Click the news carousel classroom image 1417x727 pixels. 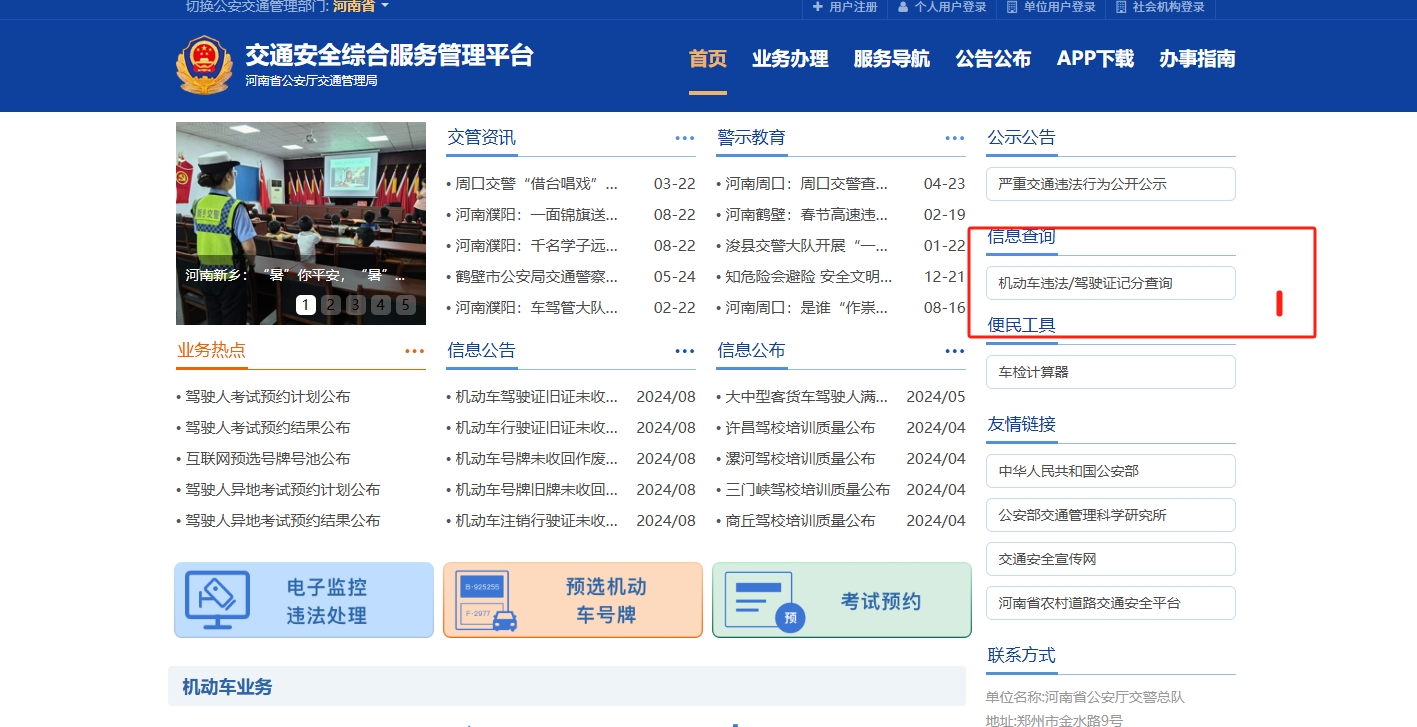click(x=300, y=200)
